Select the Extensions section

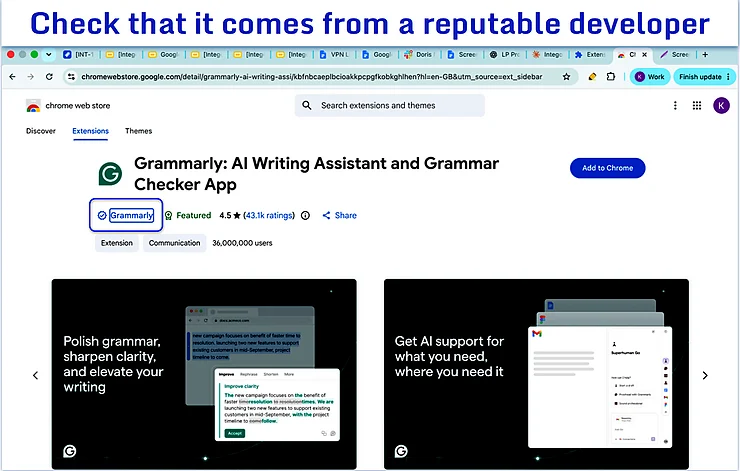point(91,131)
